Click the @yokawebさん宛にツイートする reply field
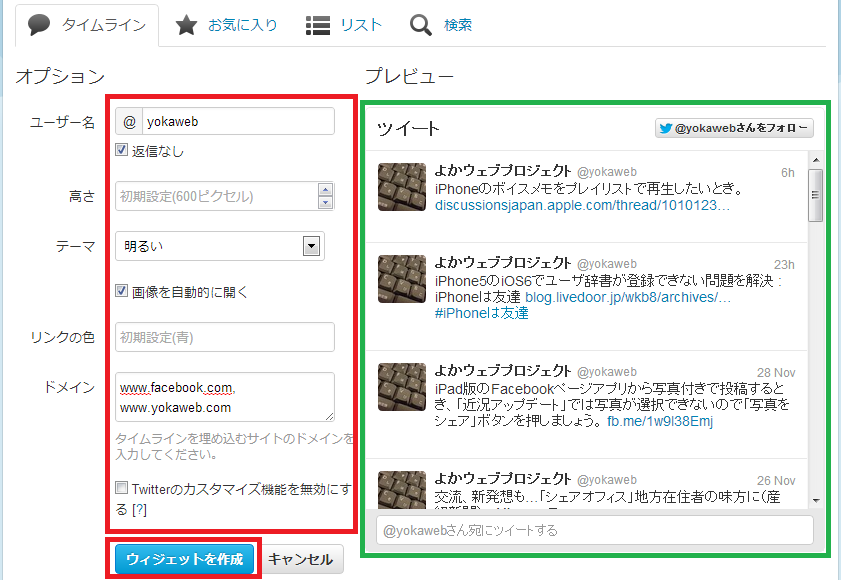Image resolution: width=841 pixels, height=580 pixels. [595, 530]
